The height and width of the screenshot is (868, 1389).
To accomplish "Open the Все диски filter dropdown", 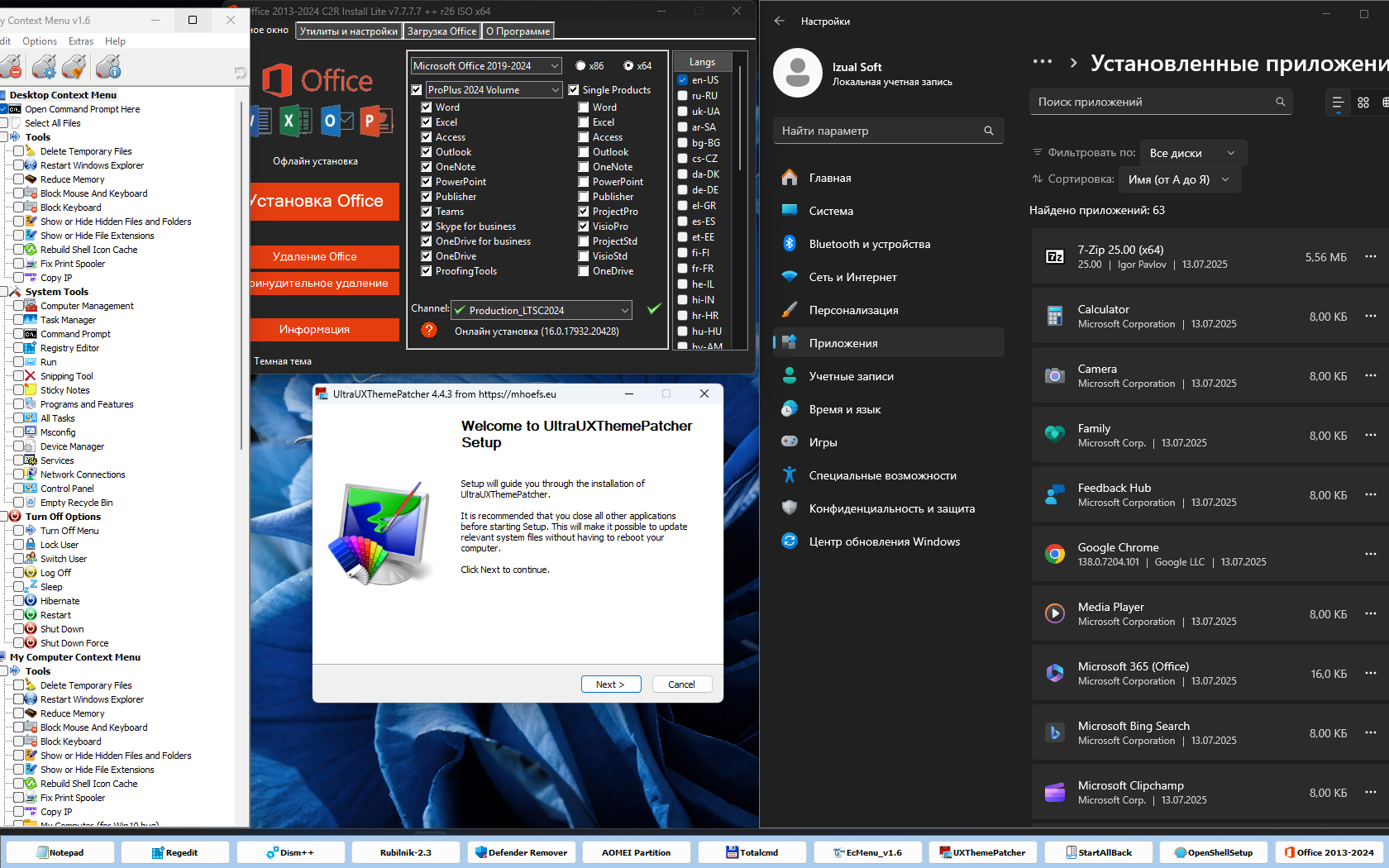I will [1193, 153].
